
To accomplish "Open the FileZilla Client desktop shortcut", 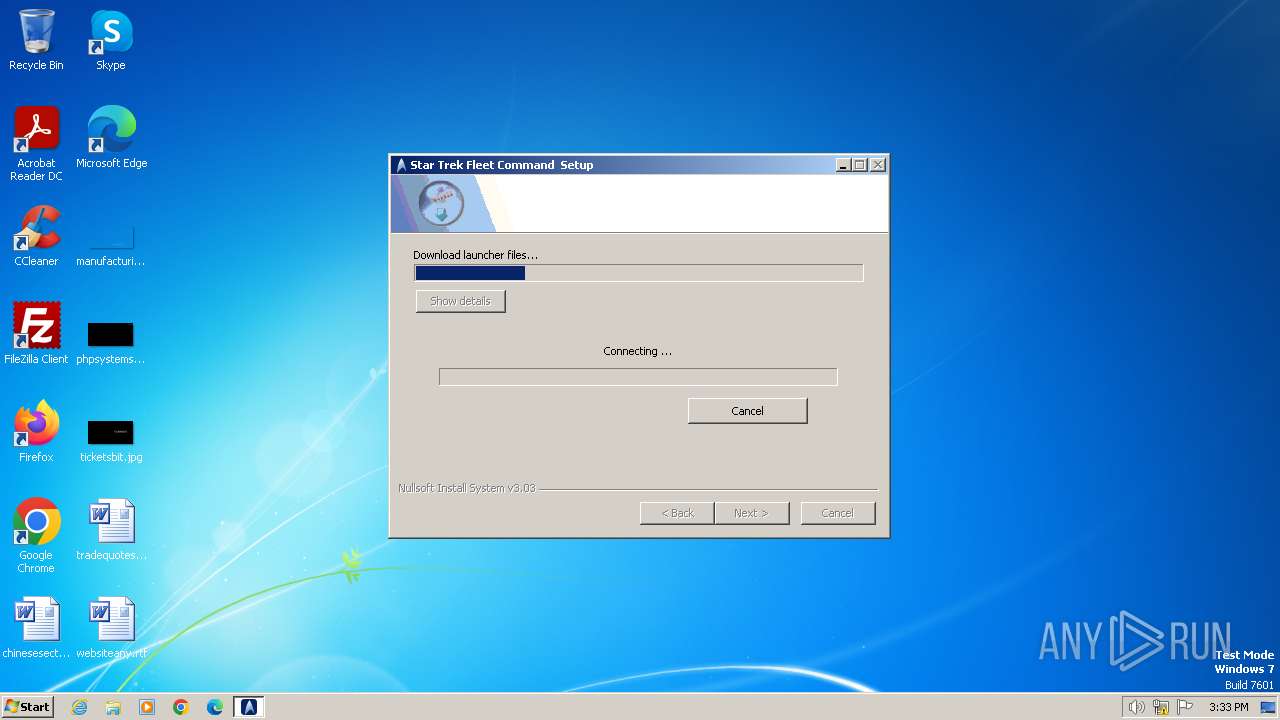I will [36, 334].
